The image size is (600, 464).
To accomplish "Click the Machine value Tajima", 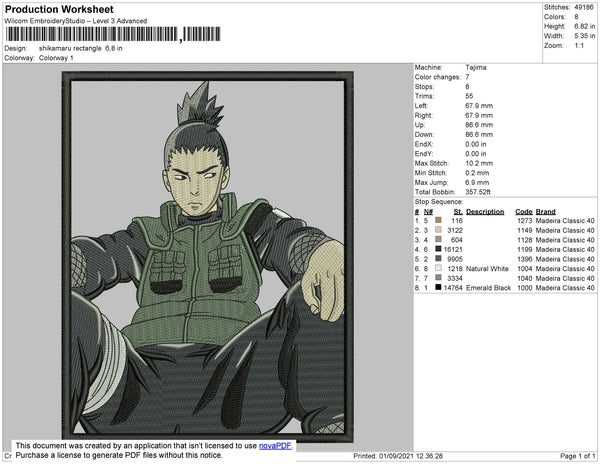I will click(x=476, y=67).
